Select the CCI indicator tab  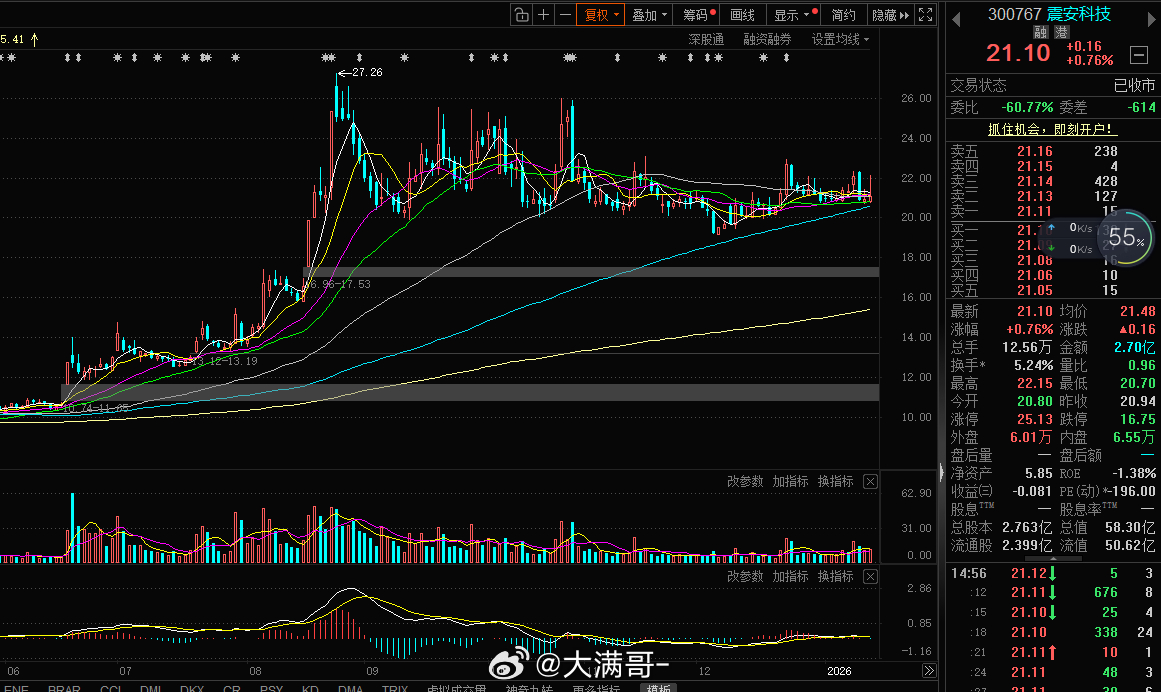110,688
